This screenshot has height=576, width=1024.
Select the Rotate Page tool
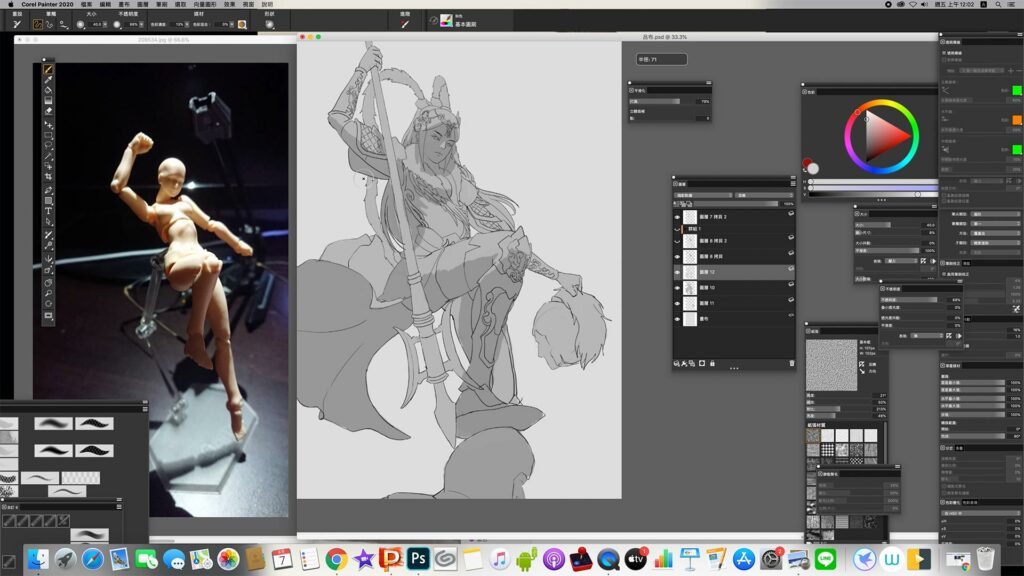coord(48,304)
